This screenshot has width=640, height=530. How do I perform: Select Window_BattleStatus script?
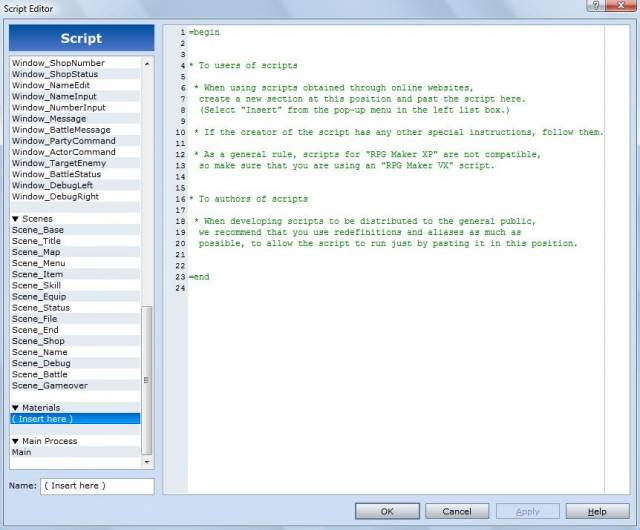tap(76, 174)
